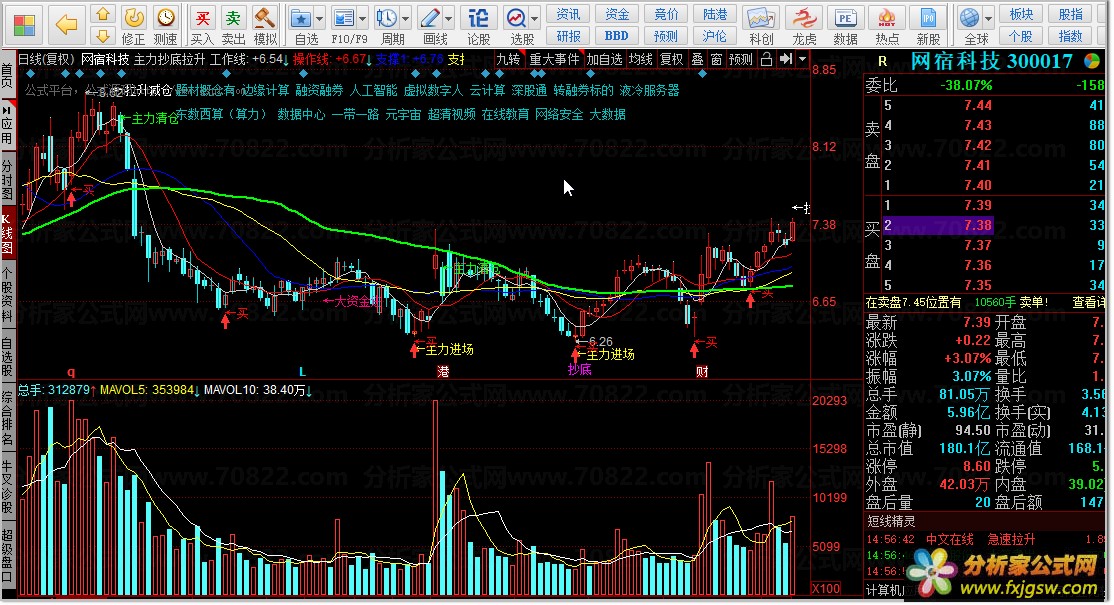Screen dimensions: 1114x605
Task: Open the 修正 correction tool
Action: click(x=134, y=26)
